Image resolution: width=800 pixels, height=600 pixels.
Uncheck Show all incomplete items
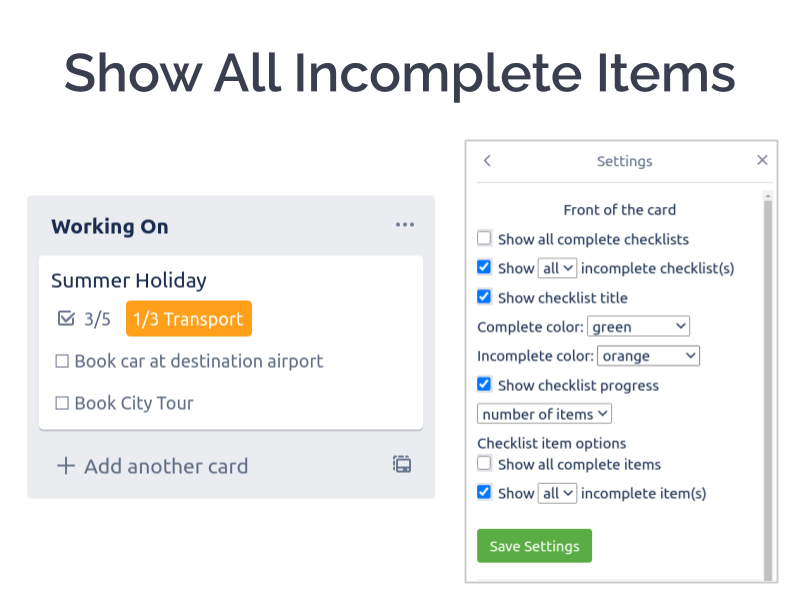pyautogui.click(x=484, y=492)
